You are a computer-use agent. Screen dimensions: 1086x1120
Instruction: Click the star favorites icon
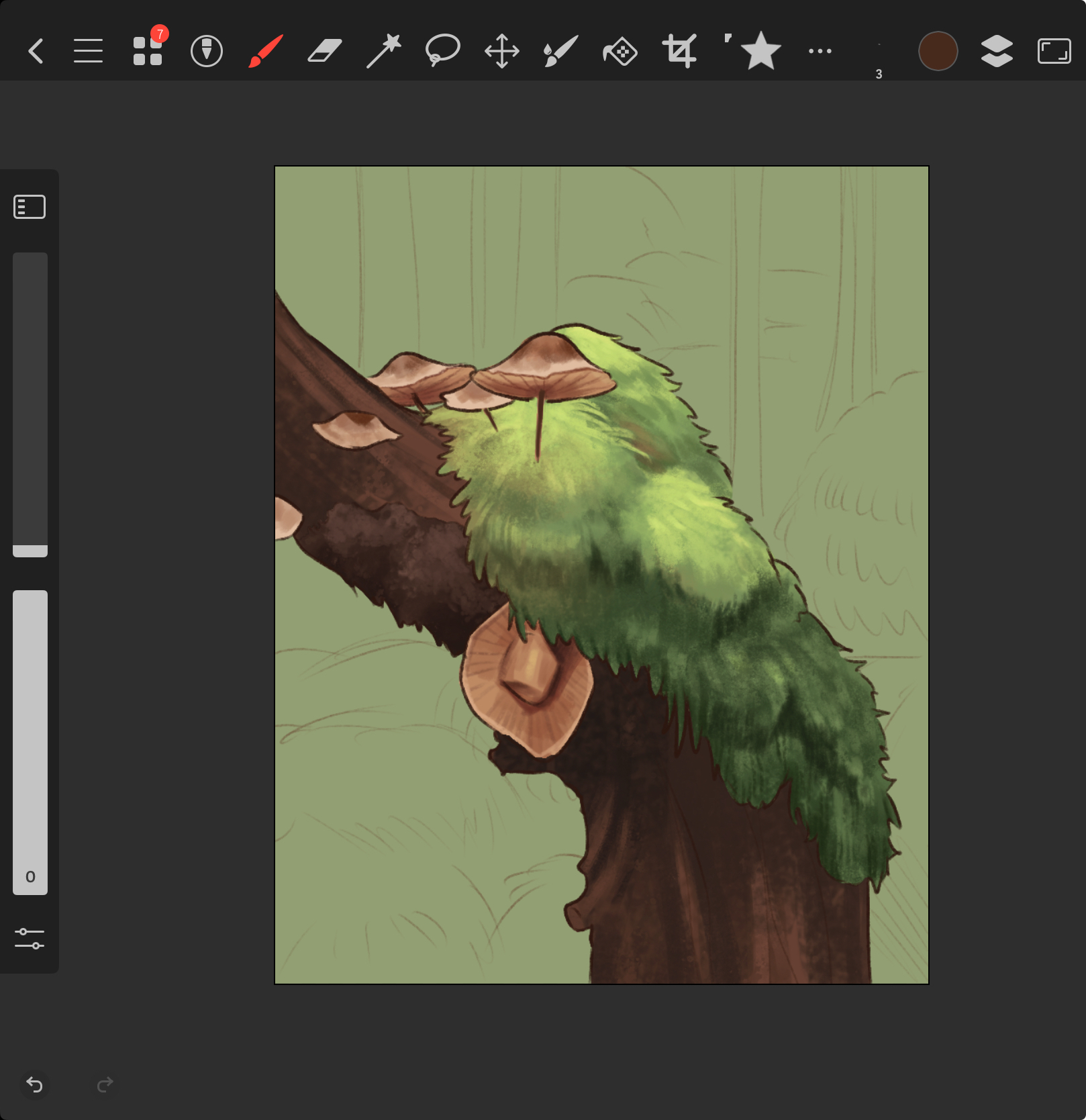tap(760, 51)
